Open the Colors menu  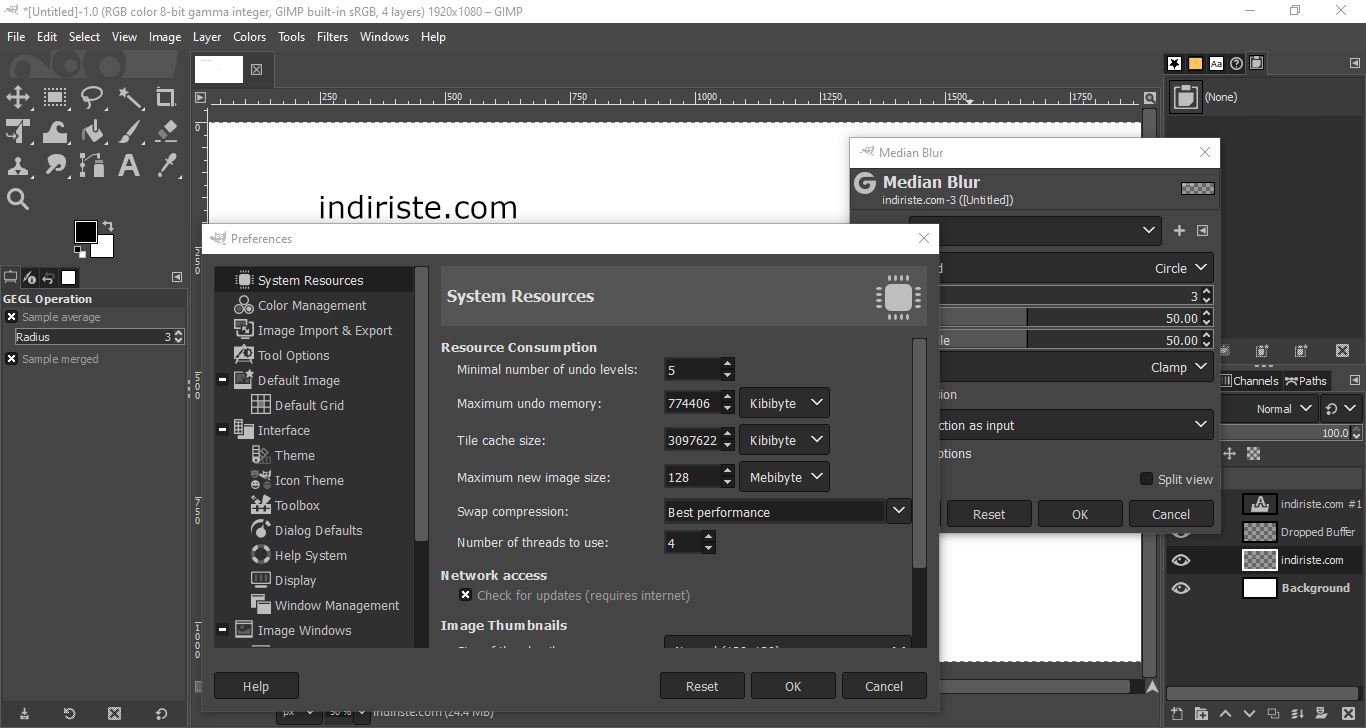249,37
